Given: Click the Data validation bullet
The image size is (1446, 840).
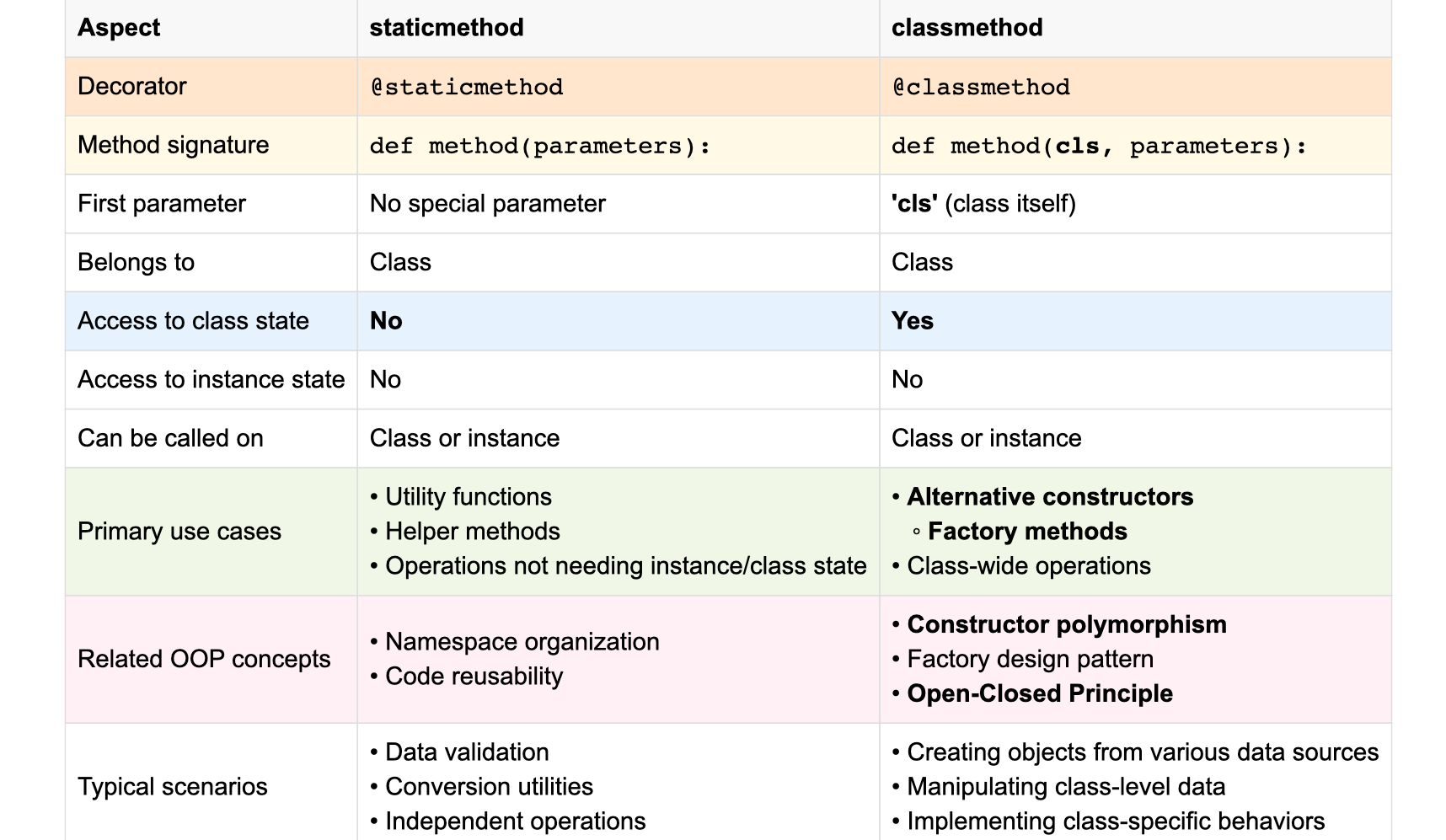Looking at the screenshot, I should click(459, 752).
